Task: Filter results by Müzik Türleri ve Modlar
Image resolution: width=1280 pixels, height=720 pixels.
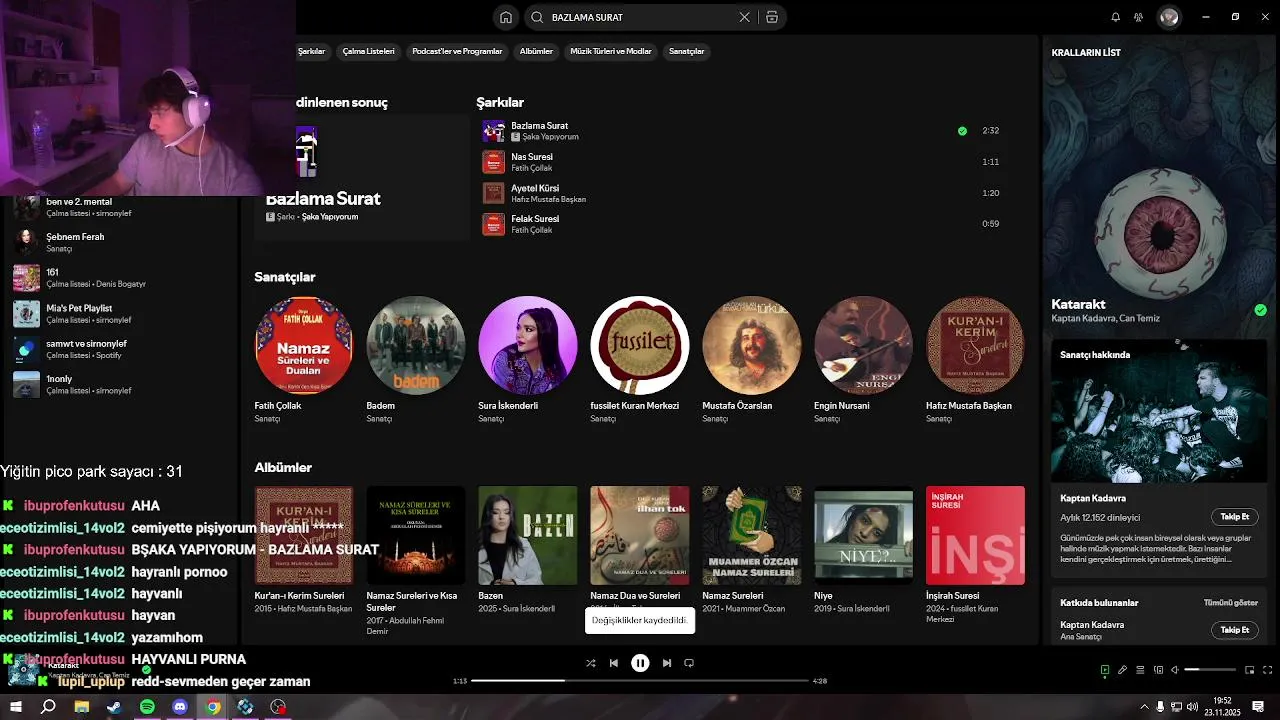Action: point(610,51)
